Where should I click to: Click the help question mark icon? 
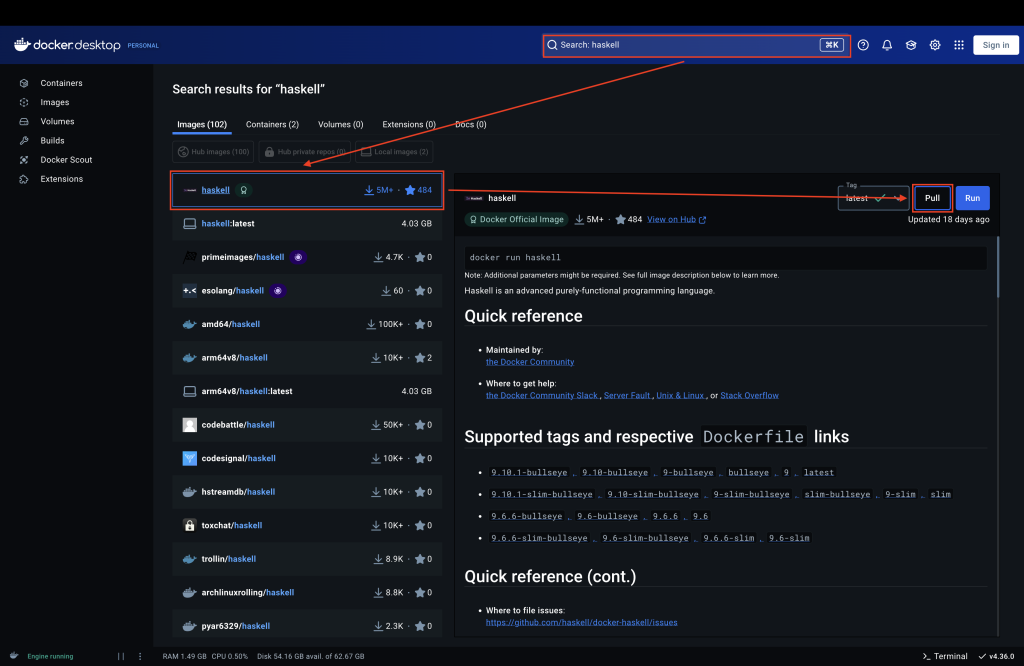(863, 45)
